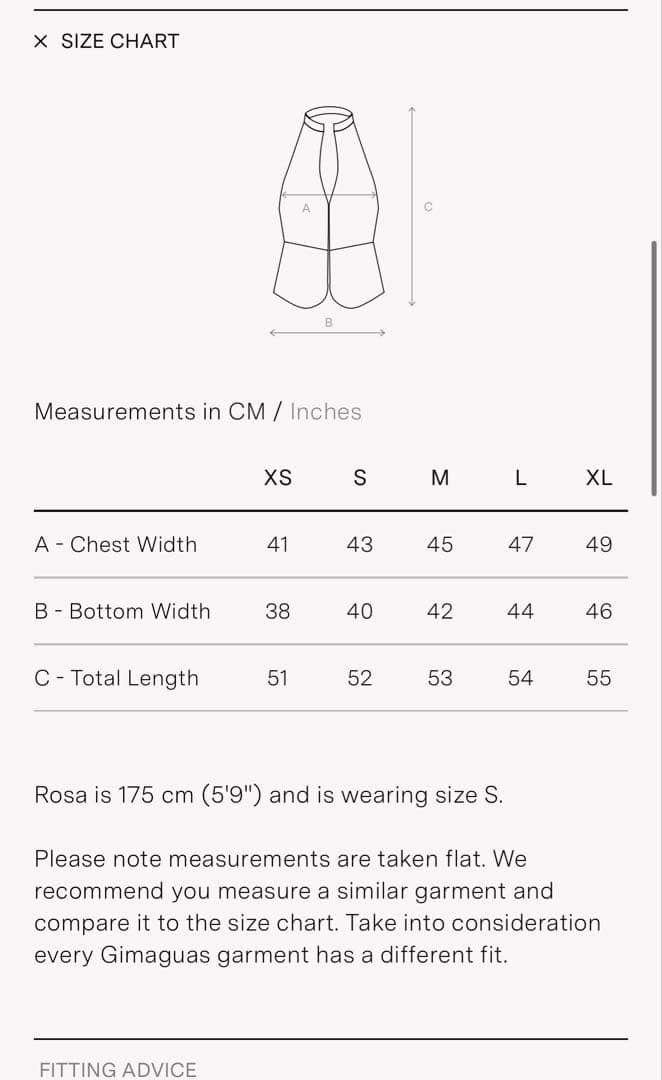Image resolution: width=662 pixels, height=1080 pixels.
Task: Click the XL size column header
Action: pos(599,477)
